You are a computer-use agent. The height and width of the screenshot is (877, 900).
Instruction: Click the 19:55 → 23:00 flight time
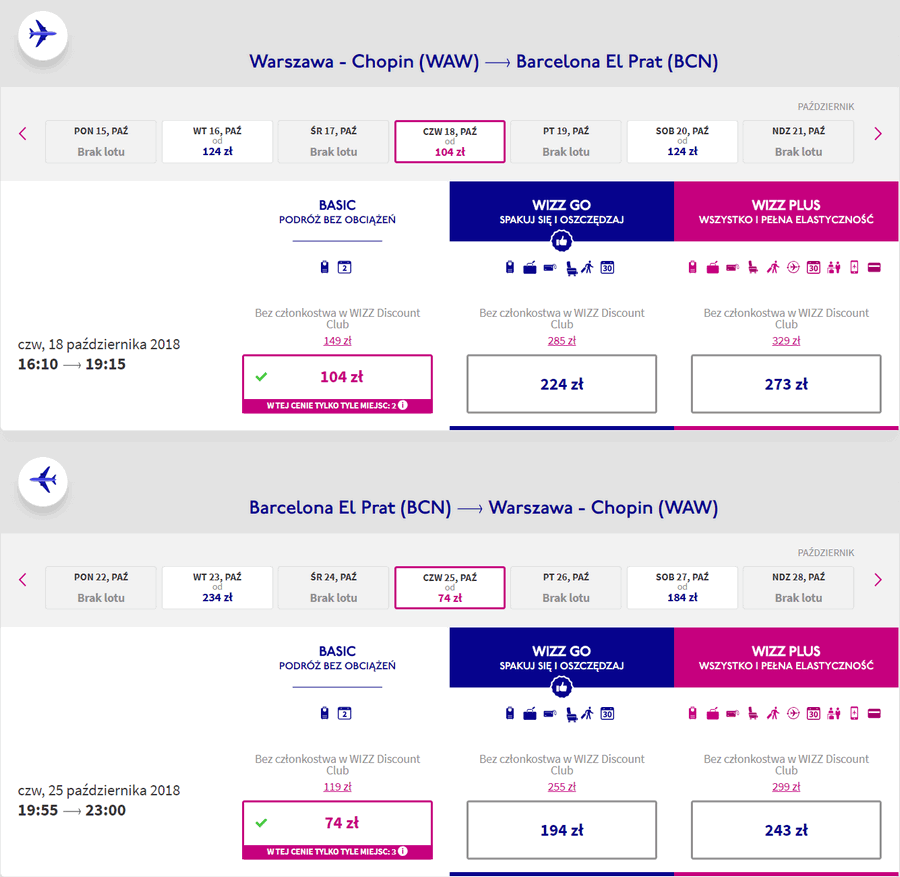click(x=72, y=810)
